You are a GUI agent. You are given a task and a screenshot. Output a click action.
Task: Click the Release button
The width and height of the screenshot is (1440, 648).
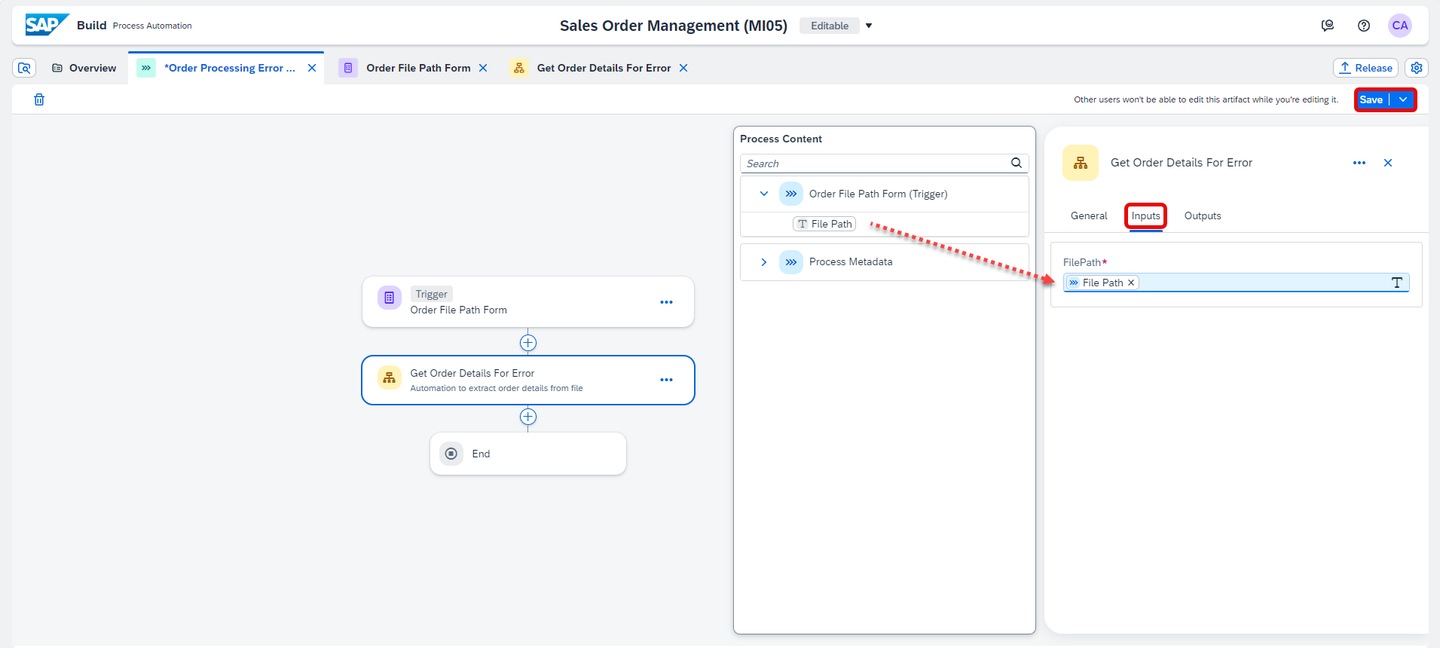click(1365, 68)
